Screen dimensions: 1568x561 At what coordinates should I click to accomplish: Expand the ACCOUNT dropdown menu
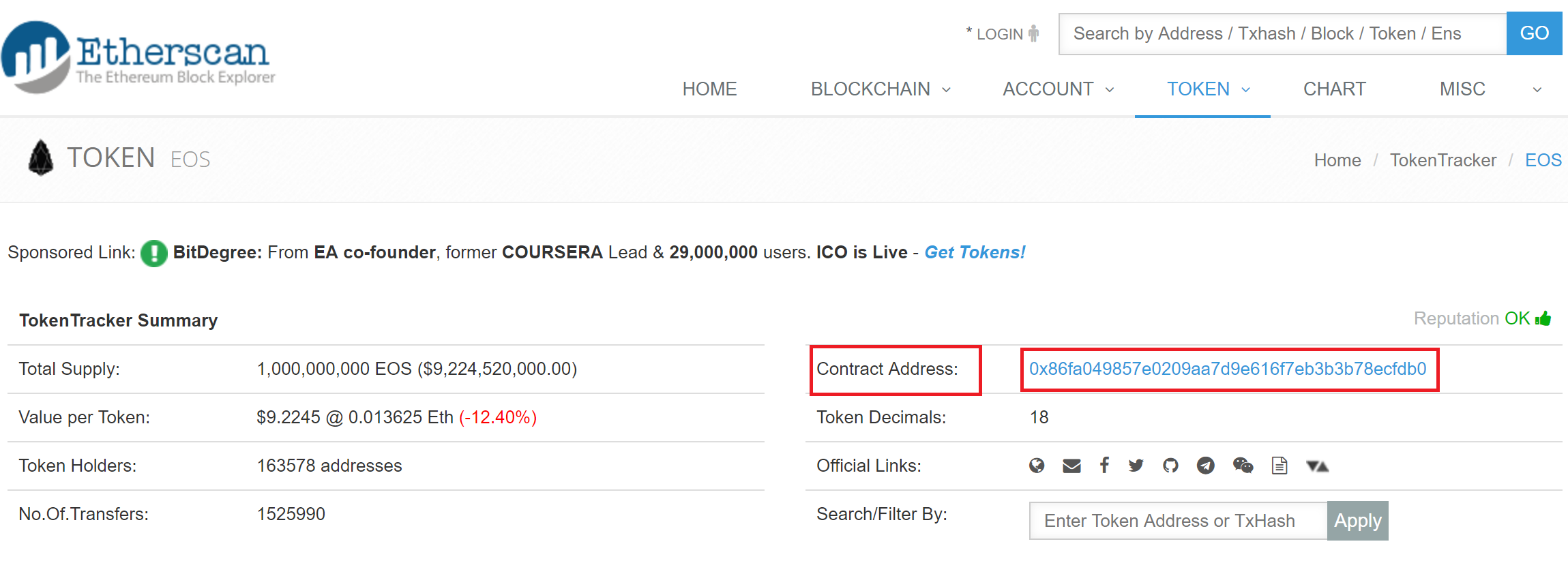tap(1058, 89)
